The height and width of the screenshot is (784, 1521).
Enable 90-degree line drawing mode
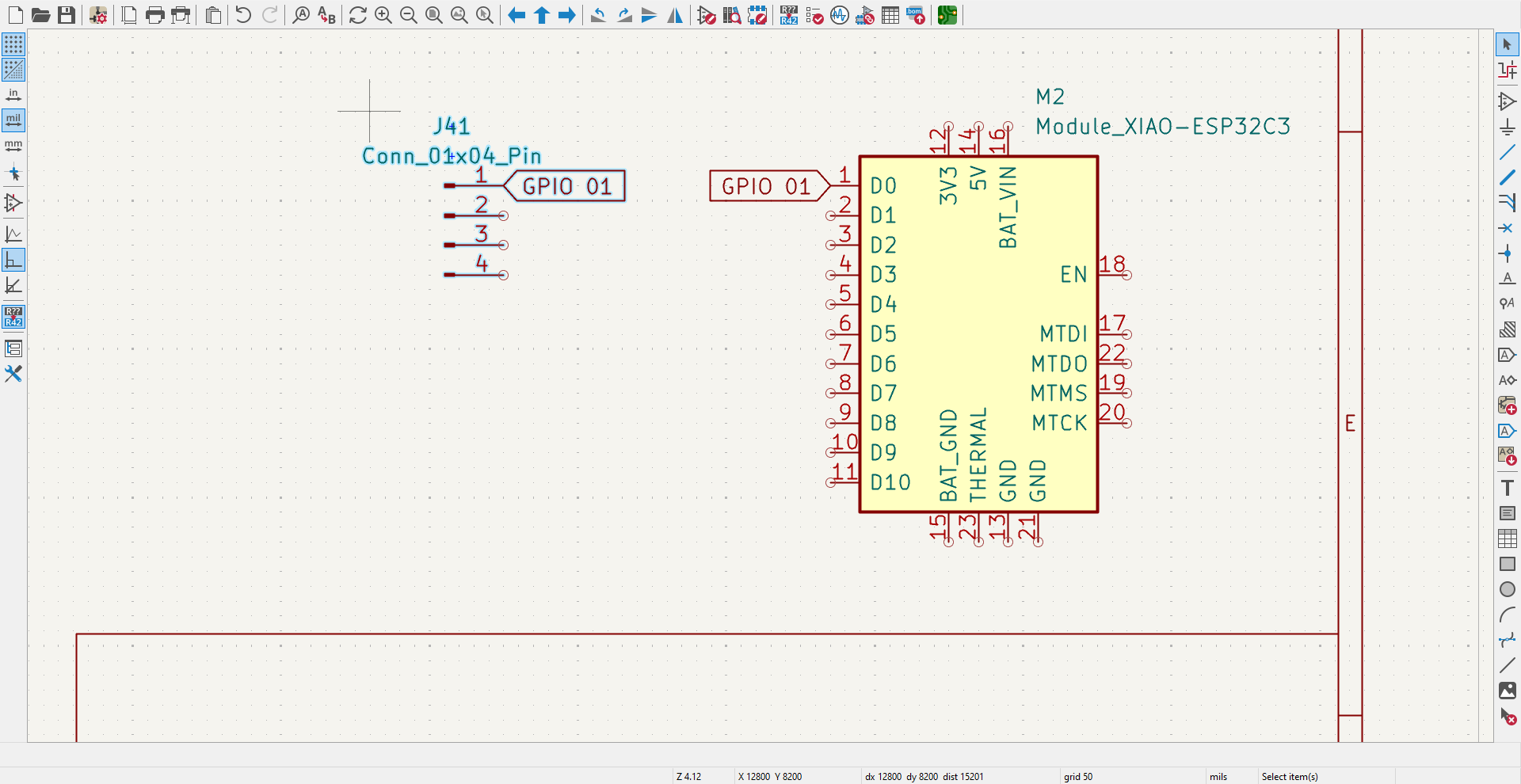click(x=13, y=260)
